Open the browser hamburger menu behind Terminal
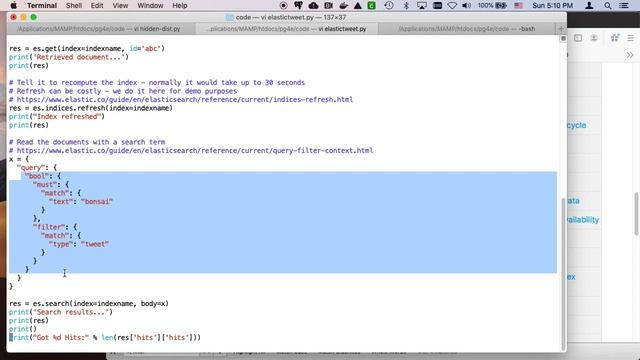 (631, 38)
